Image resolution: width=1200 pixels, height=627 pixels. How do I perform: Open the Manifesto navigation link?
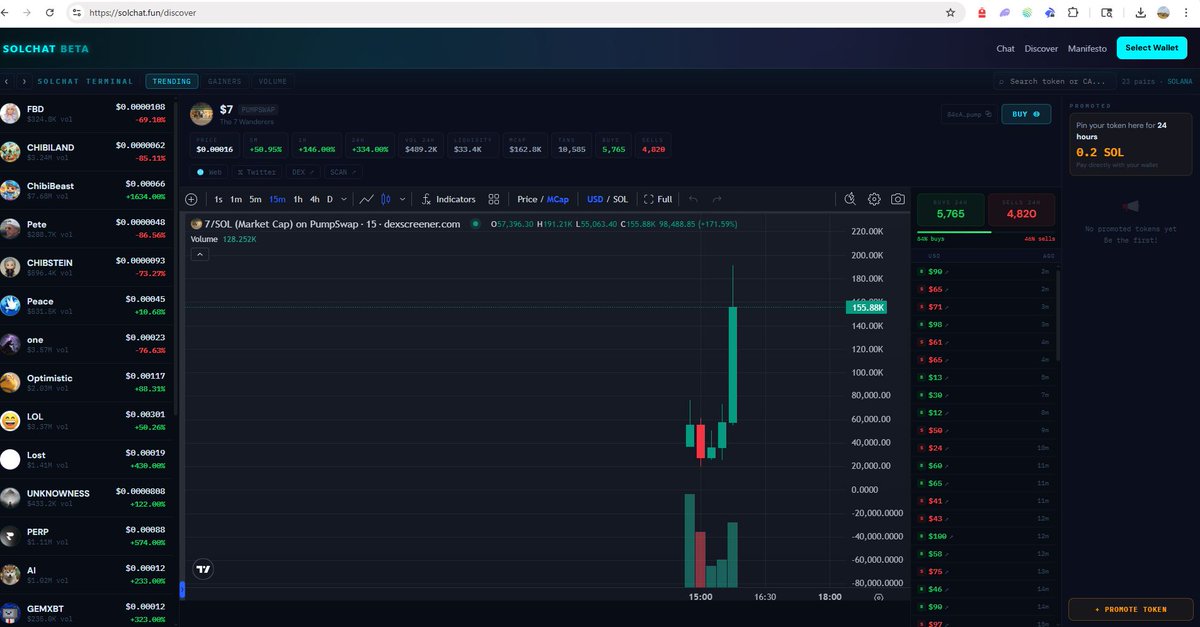pos(1087,48)
